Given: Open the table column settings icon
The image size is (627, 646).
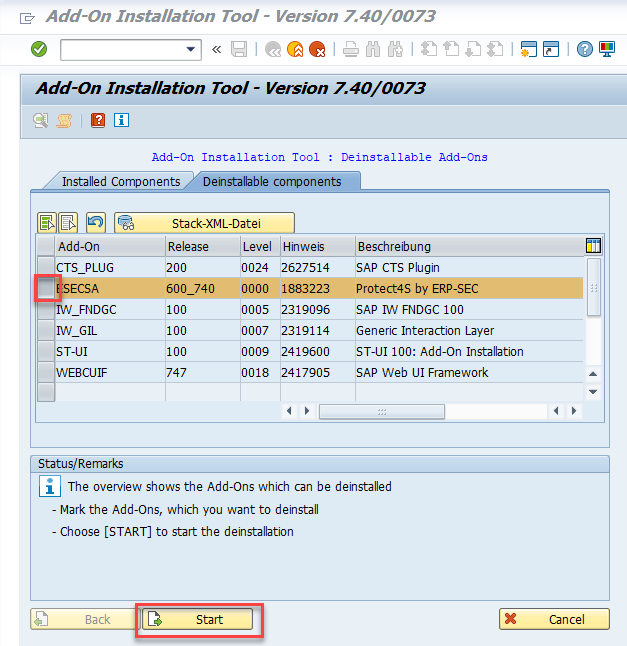Looking at the screenshot, I should (593, 246).
